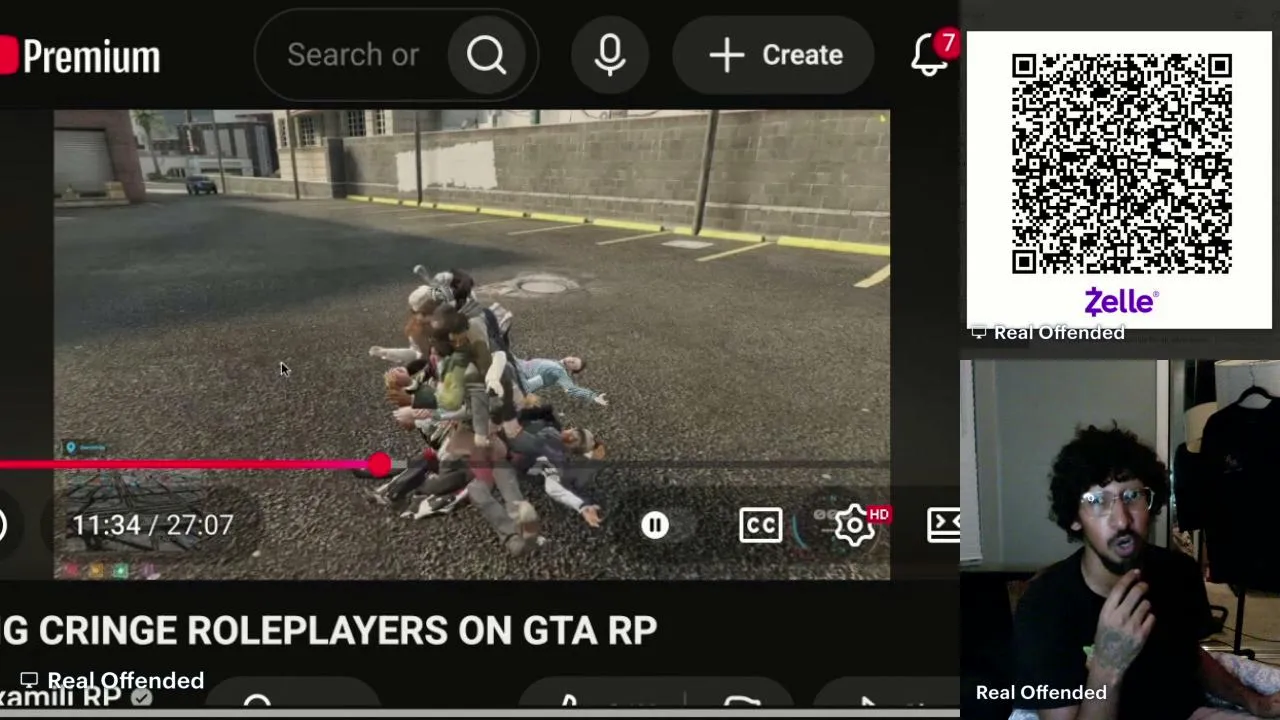The image size is (1280, 720).
Task: Select the streamer's webcam feed
Action: 1120,540
